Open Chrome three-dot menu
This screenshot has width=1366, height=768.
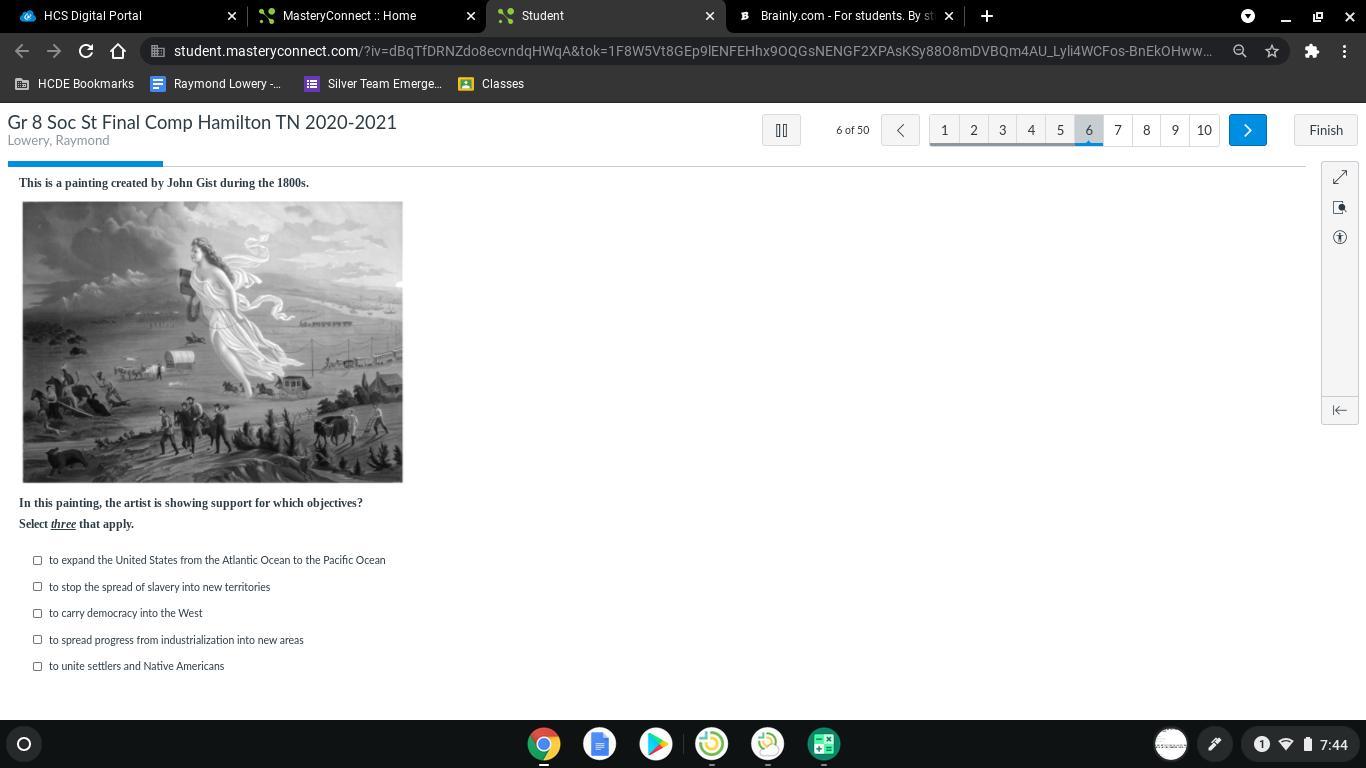point(1344,51)
